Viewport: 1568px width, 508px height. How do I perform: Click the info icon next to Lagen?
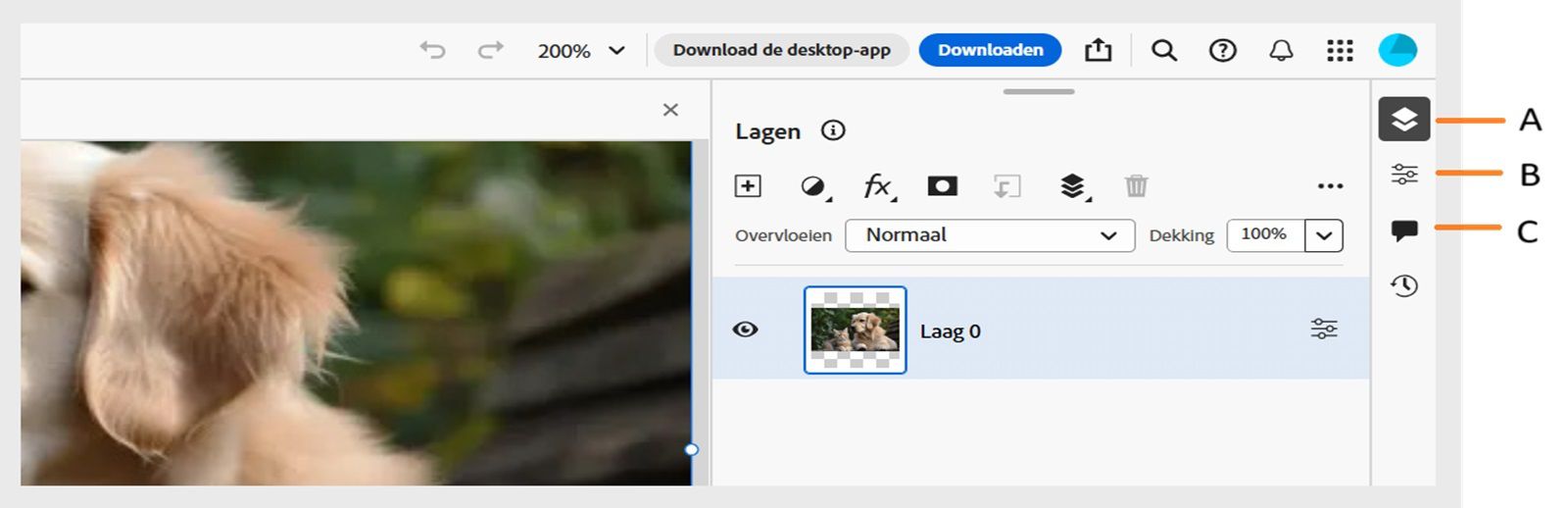coord(833,130)
